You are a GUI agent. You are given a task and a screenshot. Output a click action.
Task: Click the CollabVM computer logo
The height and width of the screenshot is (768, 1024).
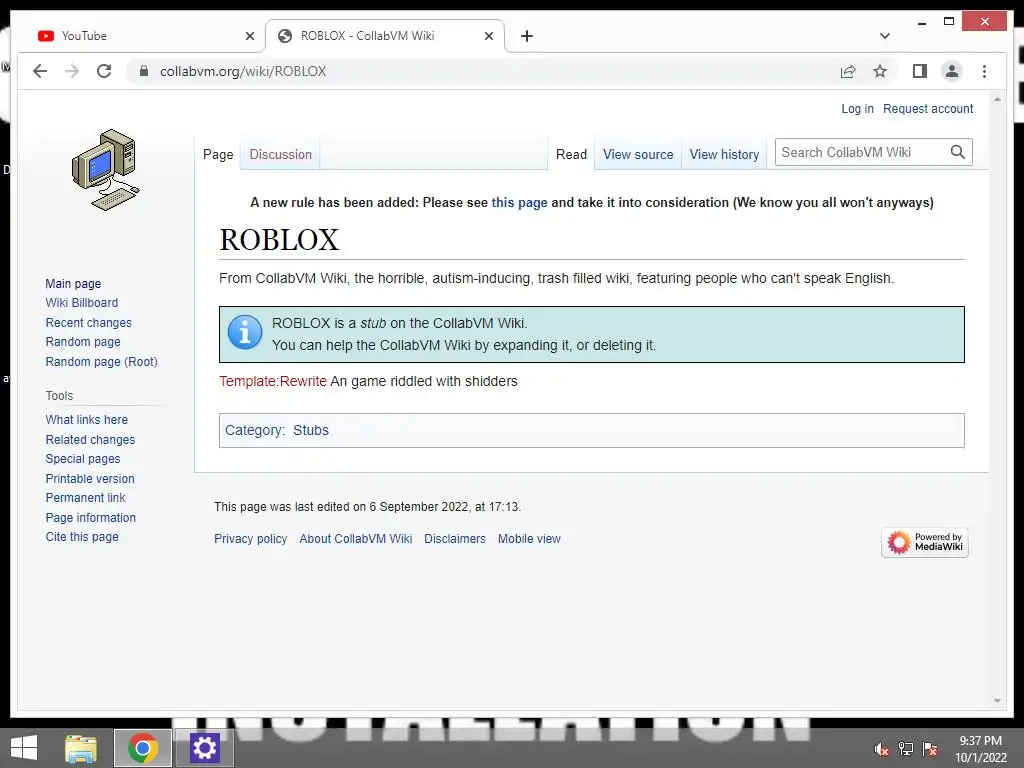tap(106, 170)
